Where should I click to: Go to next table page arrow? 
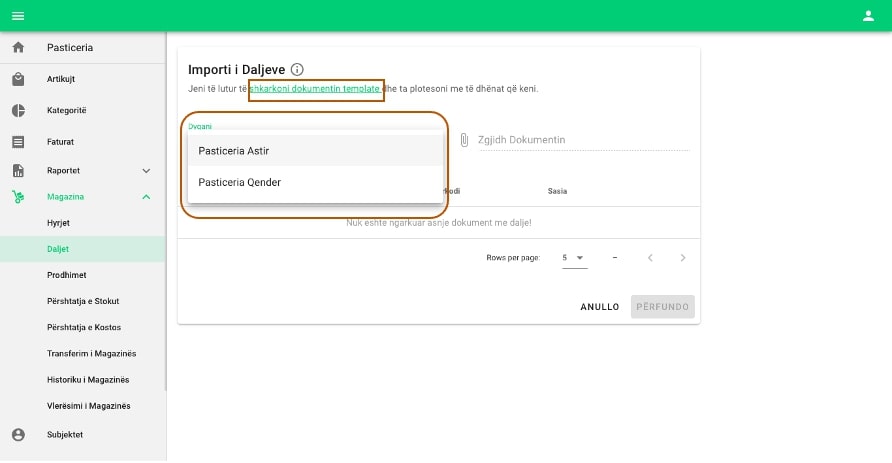683,258
